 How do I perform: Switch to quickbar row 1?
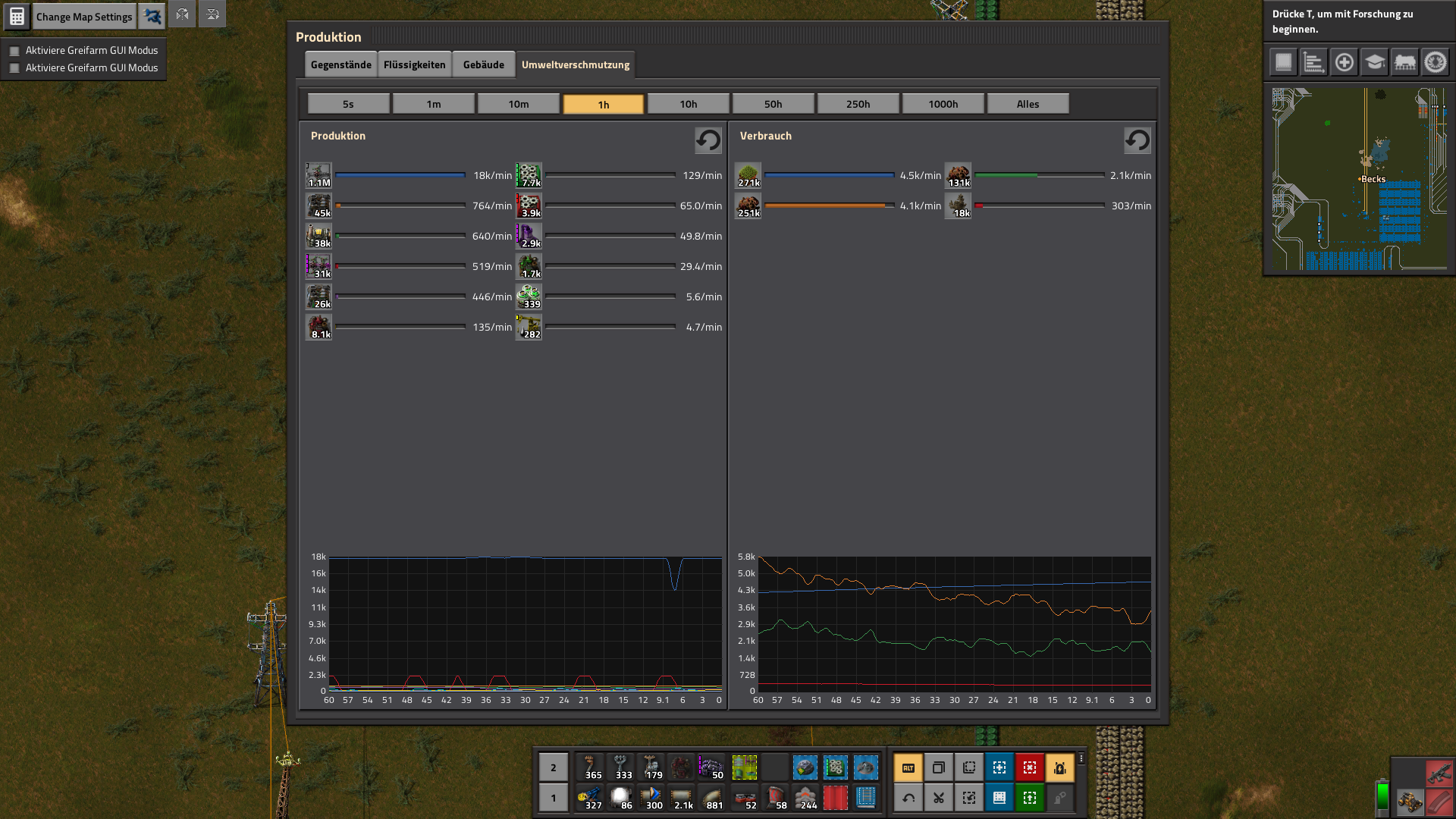pos(554,798)
